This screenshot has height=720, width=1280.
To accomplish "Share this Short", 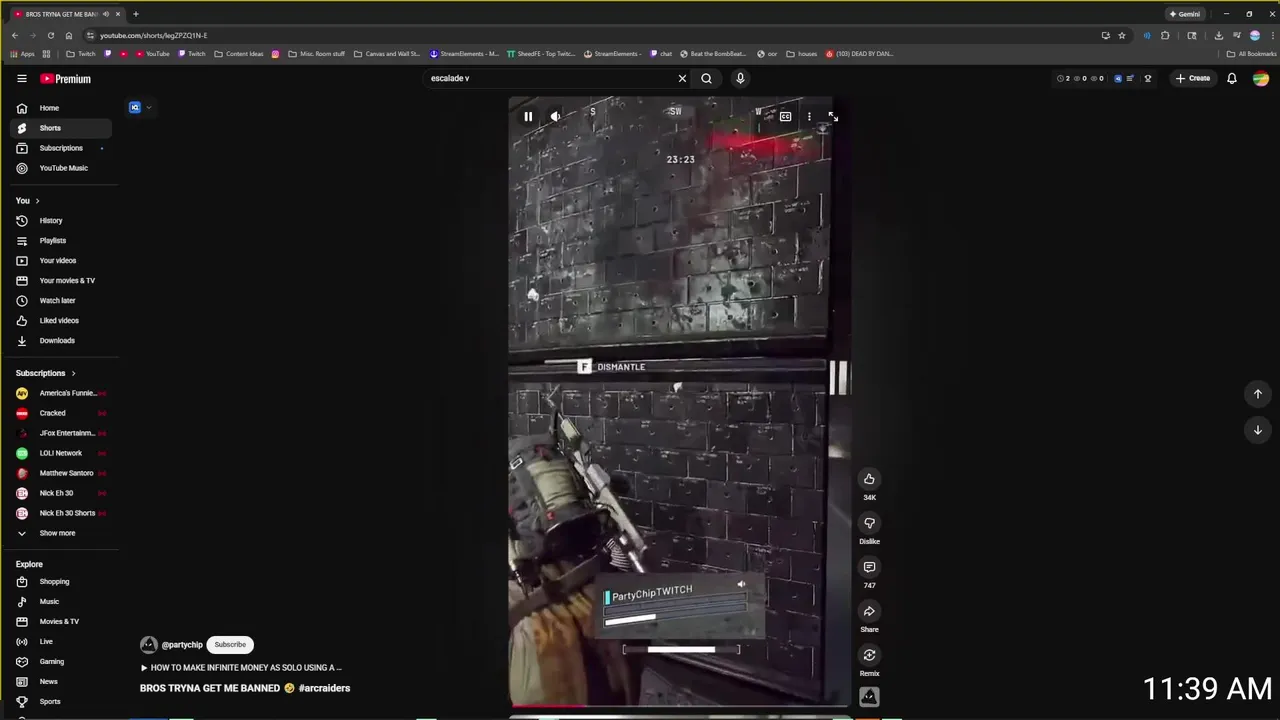I will (x=869, y=611).
